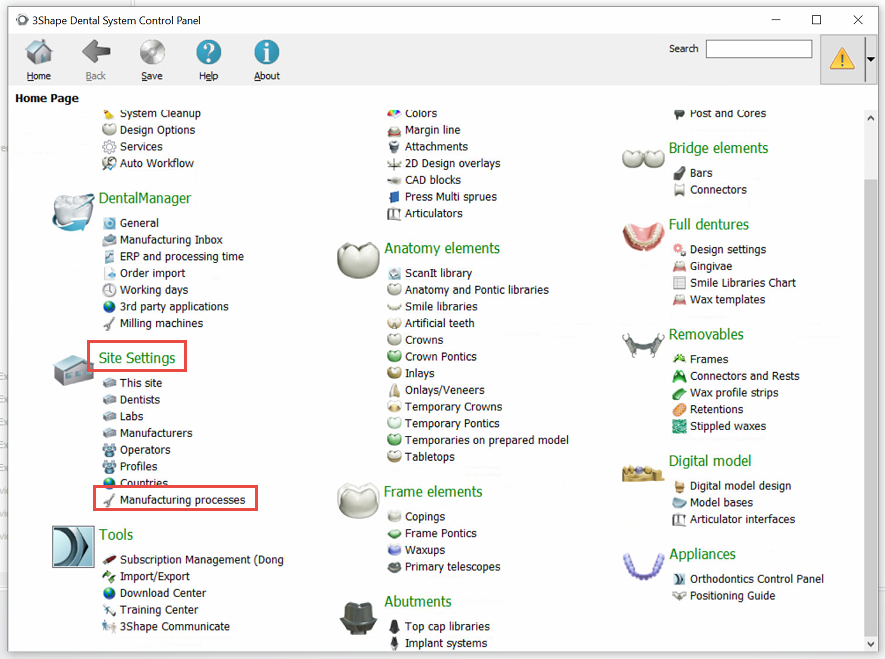
Task: Click the Digital model icon
Action: tap(642, 473)
